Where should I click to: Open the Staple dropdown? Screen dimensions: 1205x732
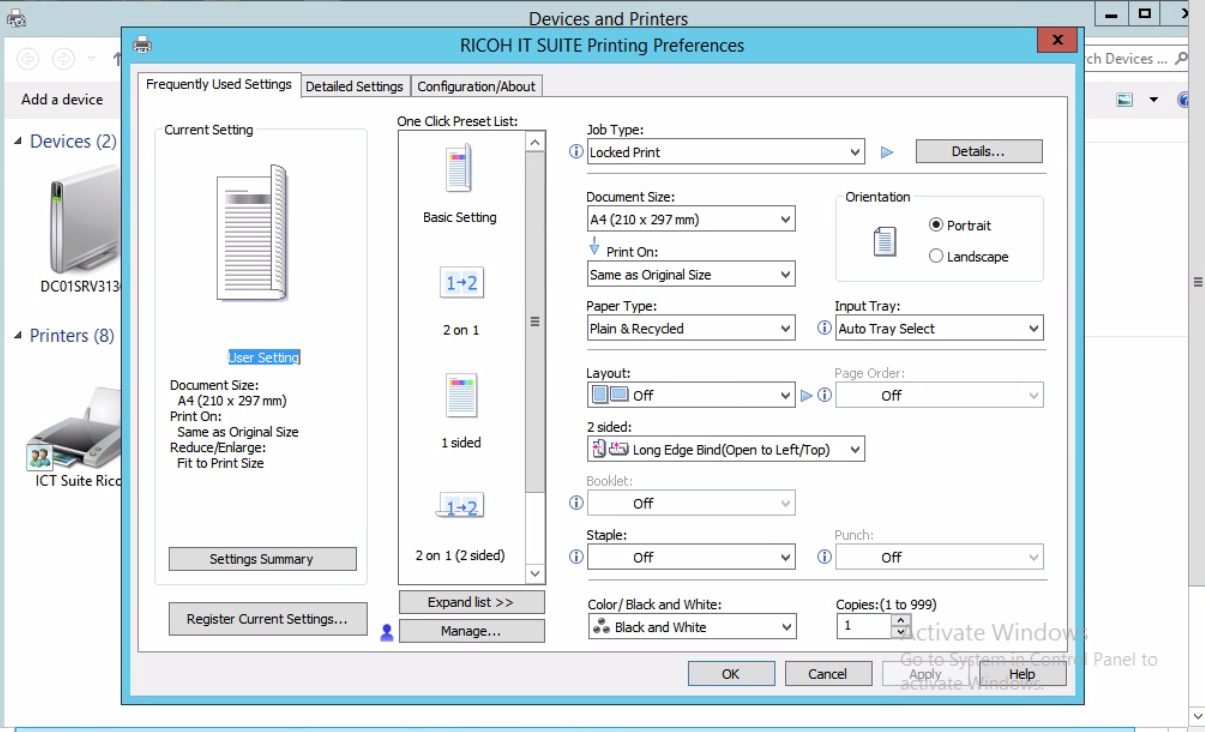pyautogui.click(x=691, y=557)
